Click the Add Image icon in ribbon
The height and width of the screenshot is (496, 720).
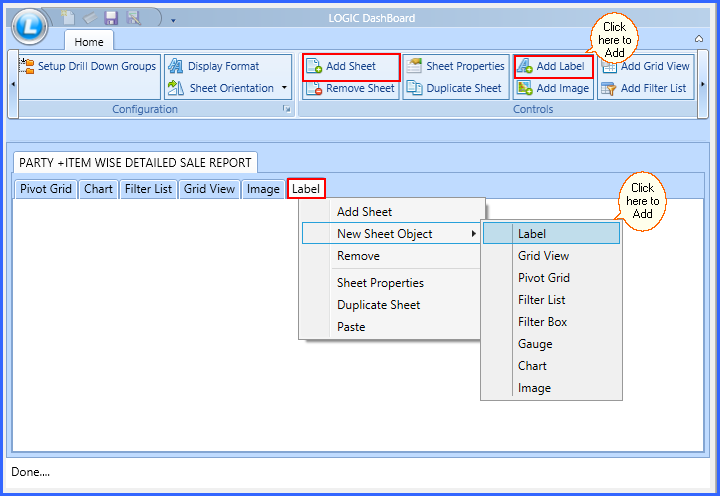tap(525, 88)
